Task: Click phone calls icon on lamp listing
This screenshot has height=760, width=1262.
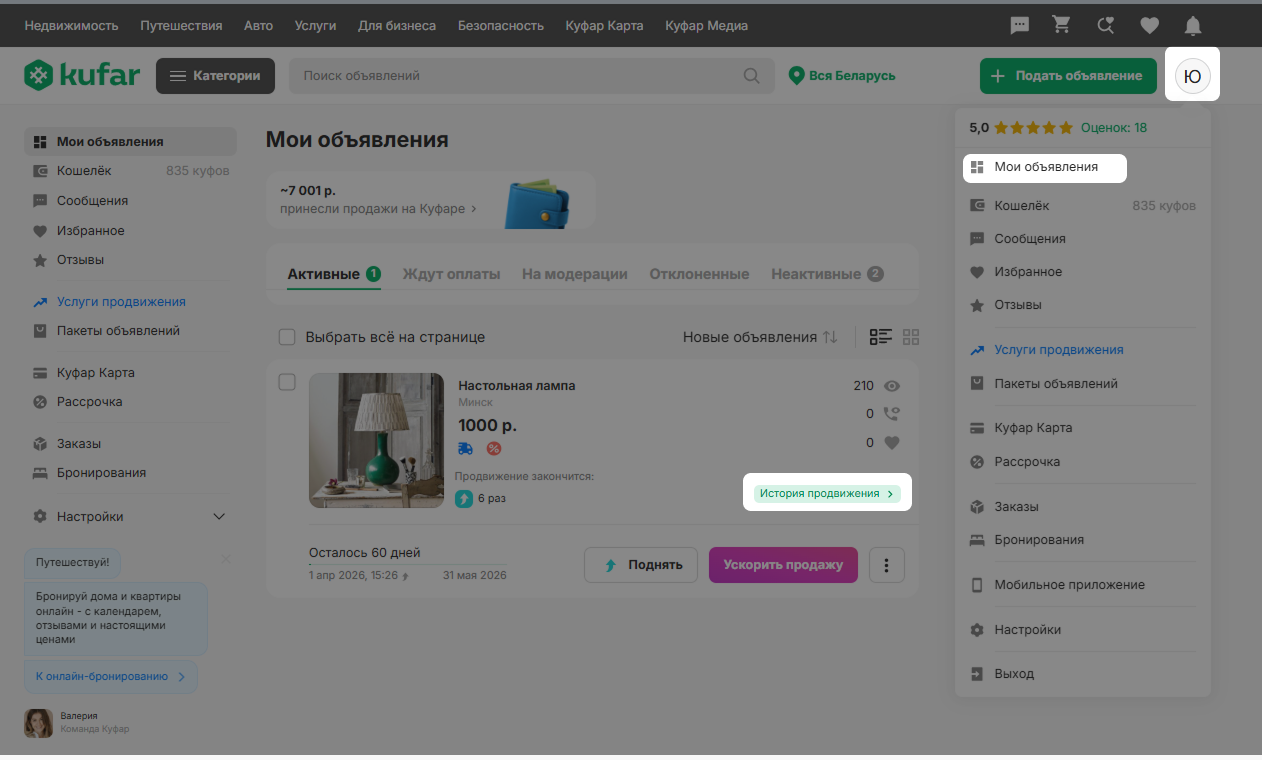Action: point(892,413)
